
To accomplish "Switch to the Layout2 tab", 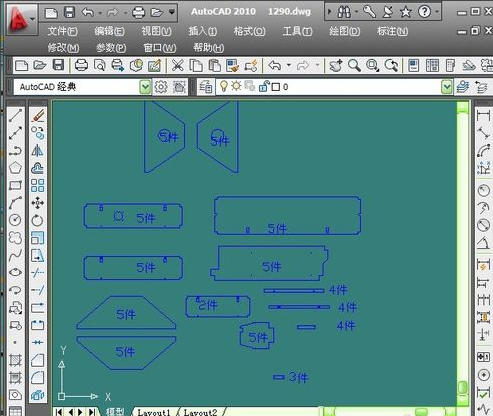I will coord(200,412).
